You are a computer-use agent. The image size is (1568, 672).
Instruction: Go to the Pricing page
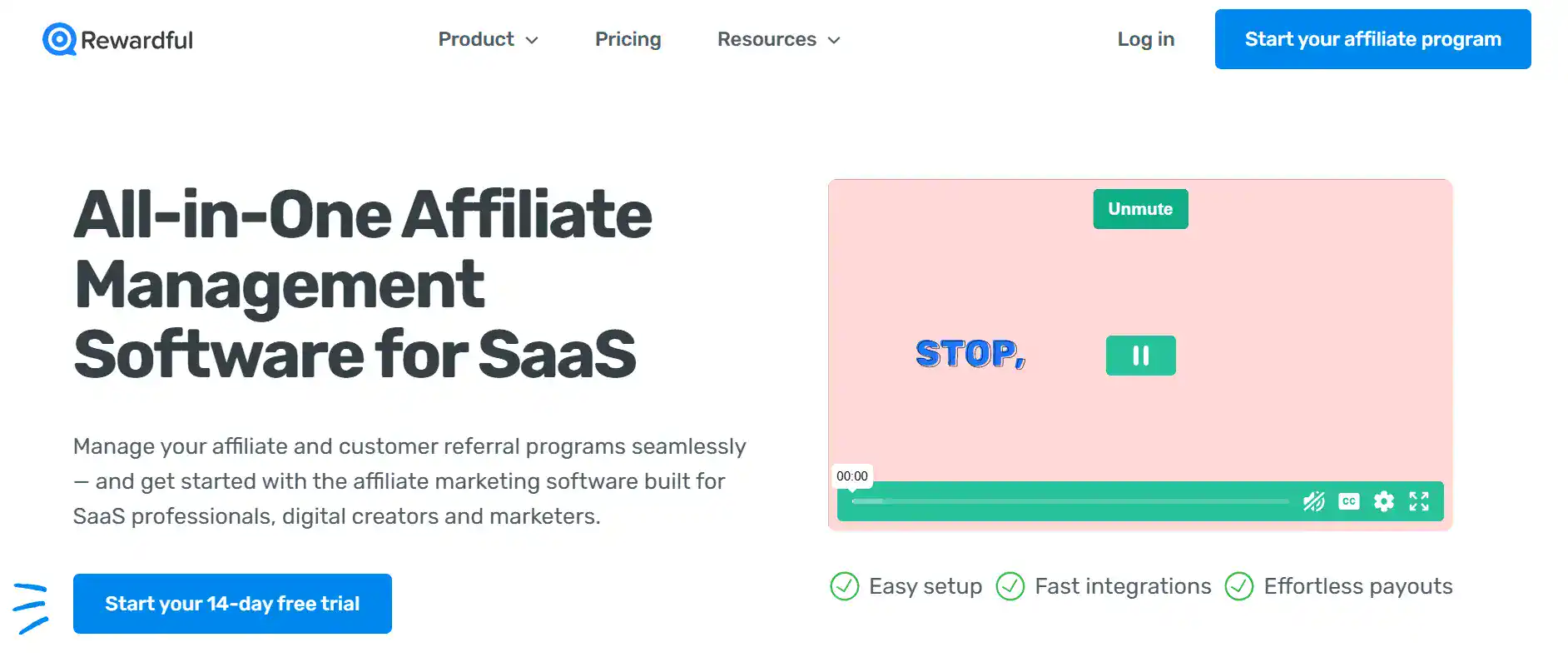tap(628, 39)
